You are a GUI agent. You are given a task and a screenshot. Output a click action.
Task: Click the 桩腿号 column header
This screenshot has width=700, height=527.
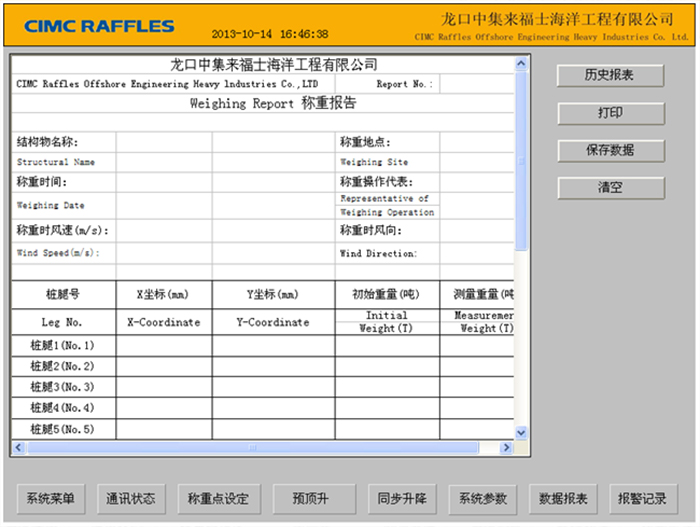pos(63,294)
